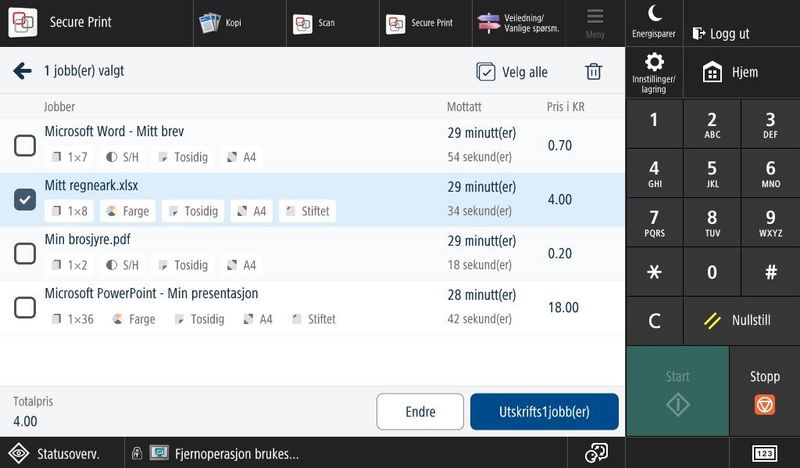Click 1×36 tag on PowerPoint job
Screen dimensions: 800x468
pyautogui.click(x=72, y=319)
